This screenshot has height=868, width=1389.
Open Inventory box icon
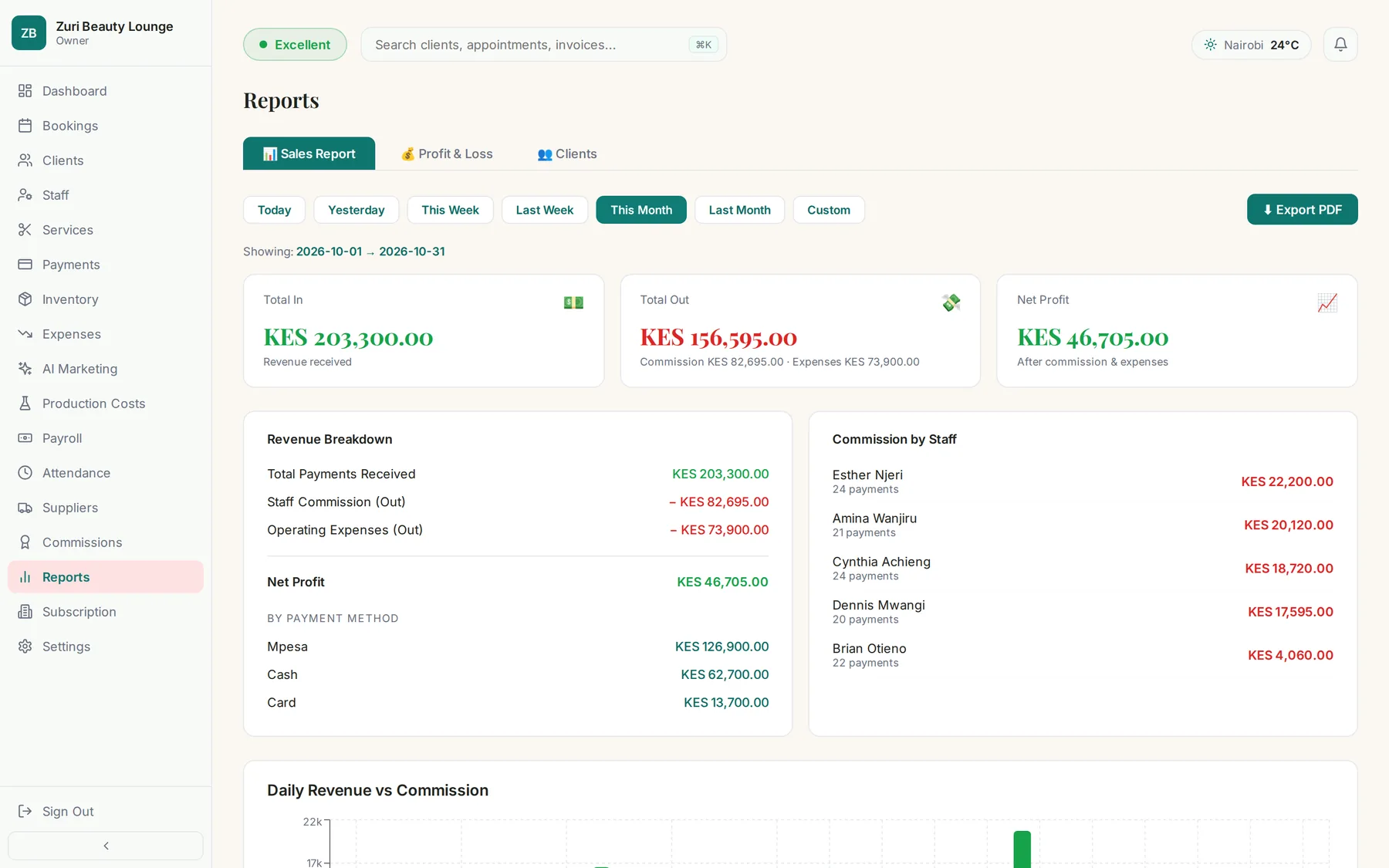click(25, 299)
